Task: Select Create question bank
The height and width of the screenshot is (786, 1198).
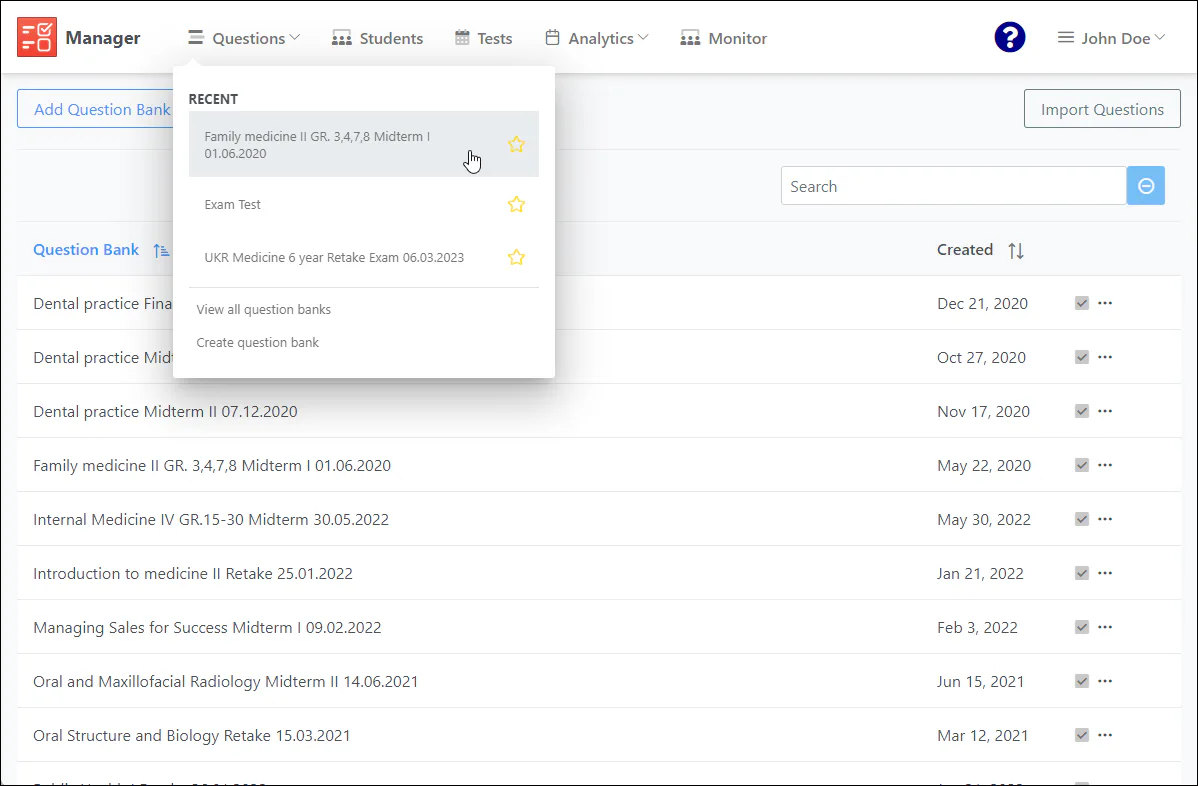Action: tap(257, 342)
